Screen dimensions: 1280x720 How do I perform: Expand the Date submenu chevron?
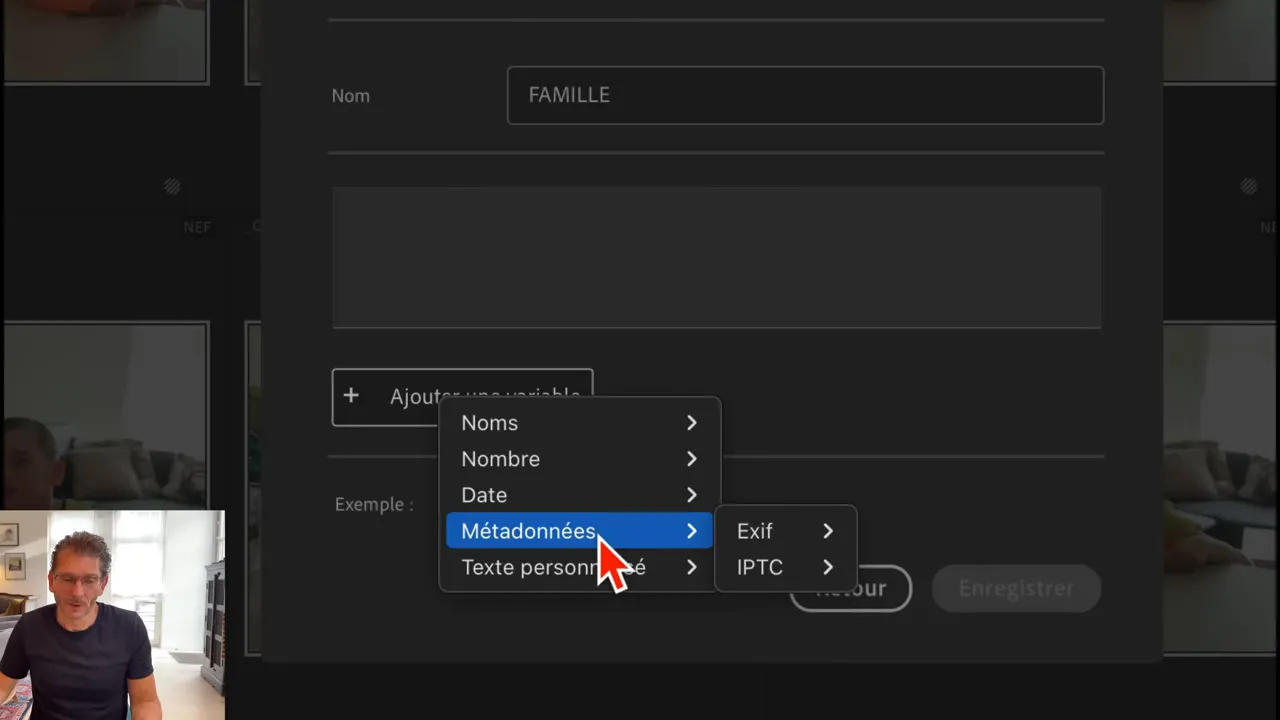click(x=691, y=495)
